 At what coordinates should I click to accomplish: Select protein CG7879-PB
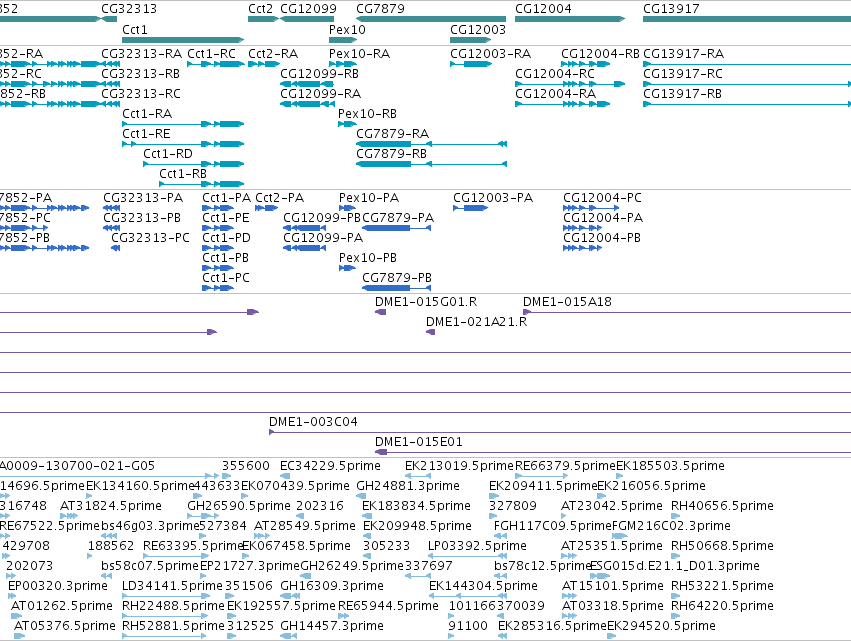(x=397, y=278)
